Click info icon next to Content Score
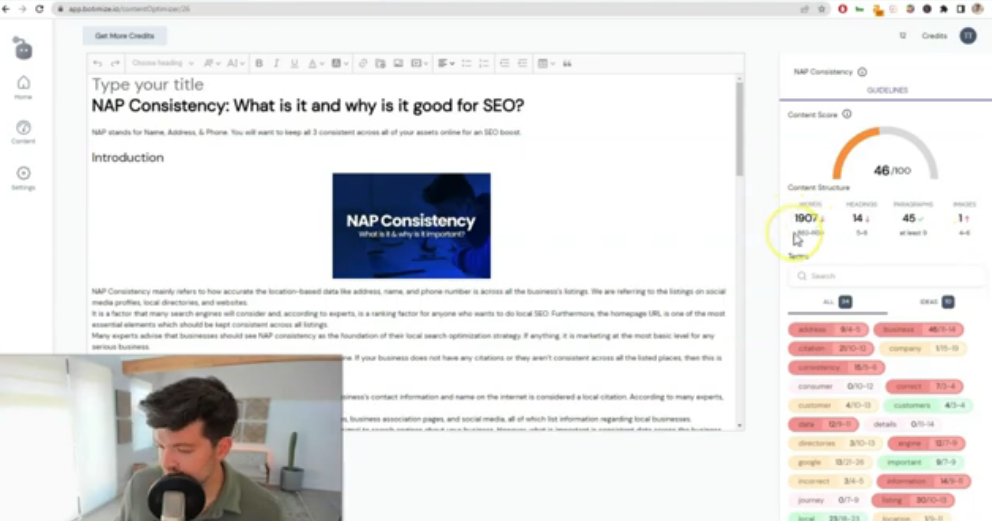Image resolution: width=992 pixels, height=521 pixels. [x=846, y=114]
